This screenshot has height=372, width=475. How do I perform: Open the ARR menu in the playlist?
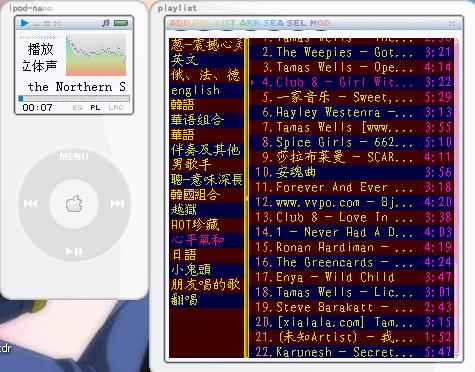[x=250, y=23]
